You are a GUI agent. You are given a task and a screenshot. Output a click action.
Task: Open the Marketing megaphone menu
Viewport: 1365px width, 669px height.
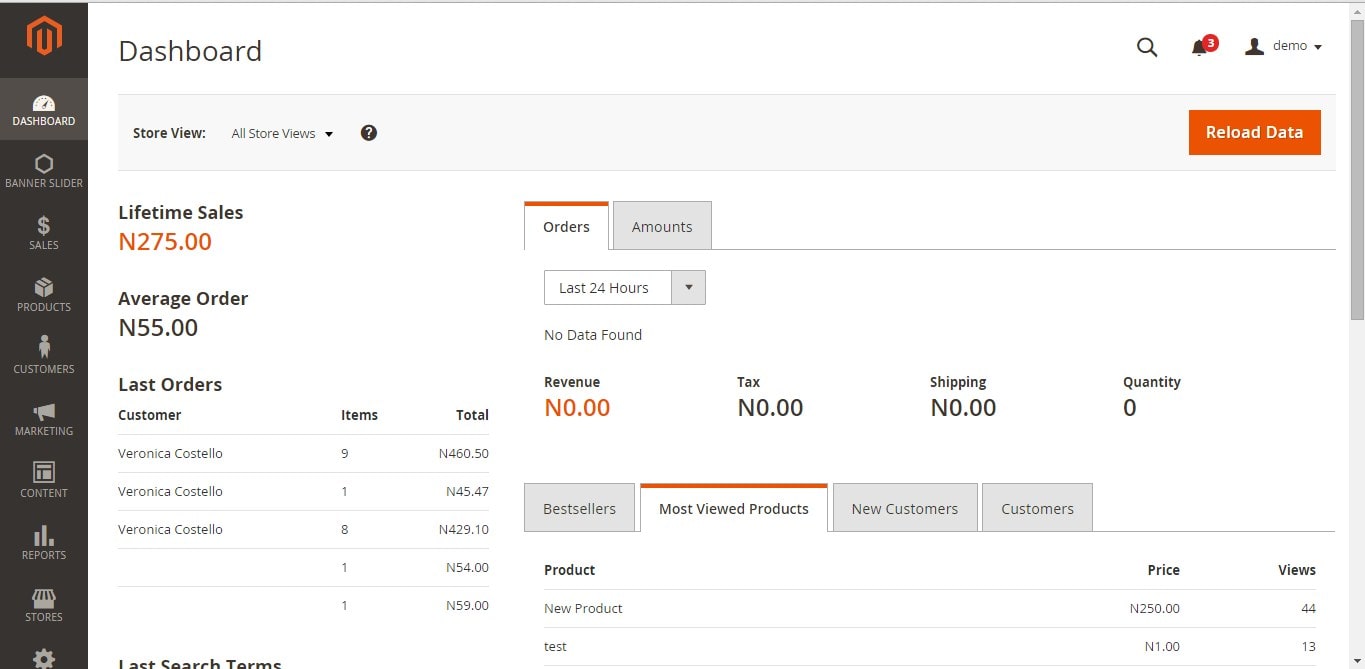pyautogui.click(x=44, y=420)
